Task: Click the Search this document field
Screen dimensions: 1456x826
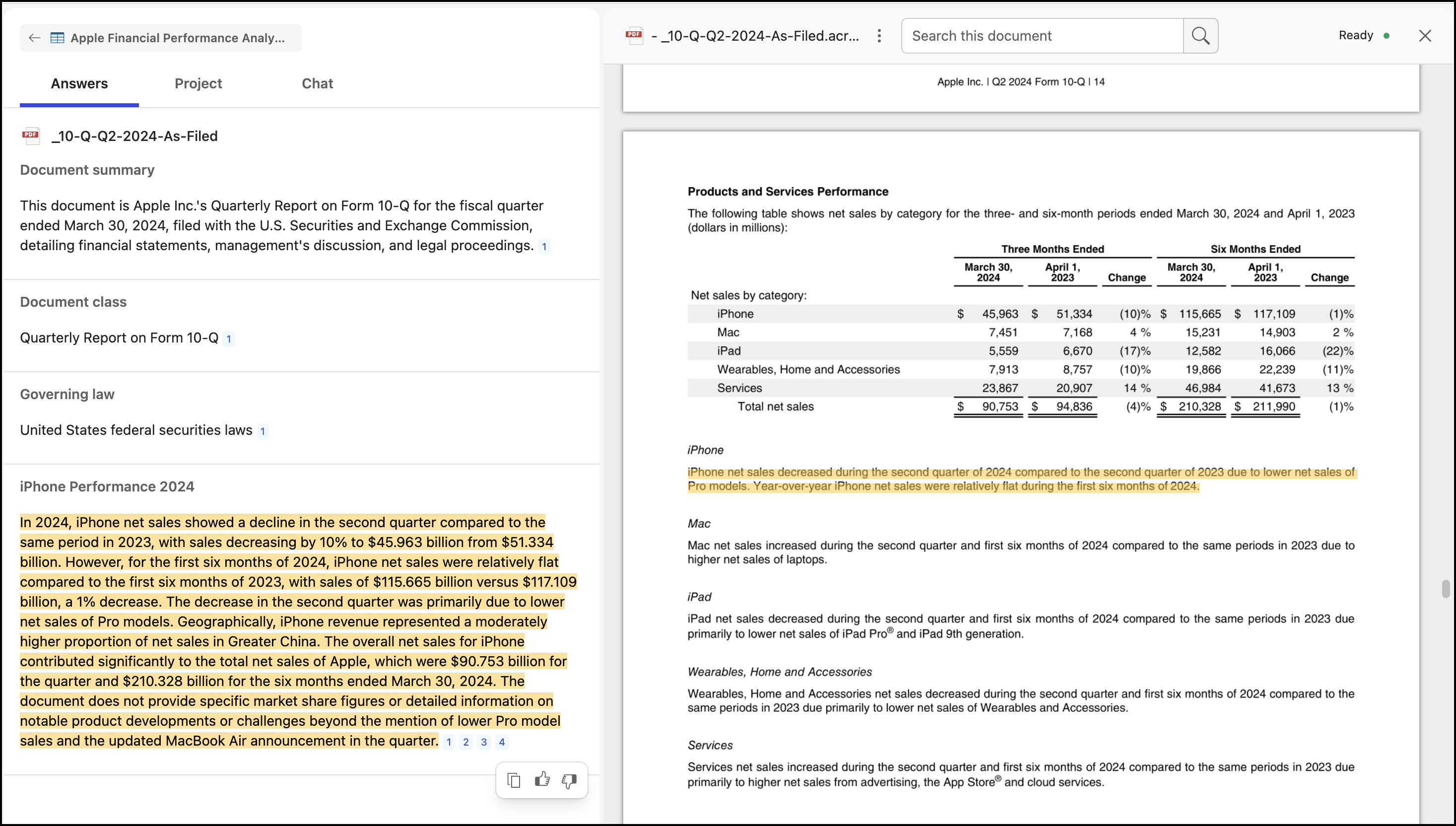Action: (1042, 36)
